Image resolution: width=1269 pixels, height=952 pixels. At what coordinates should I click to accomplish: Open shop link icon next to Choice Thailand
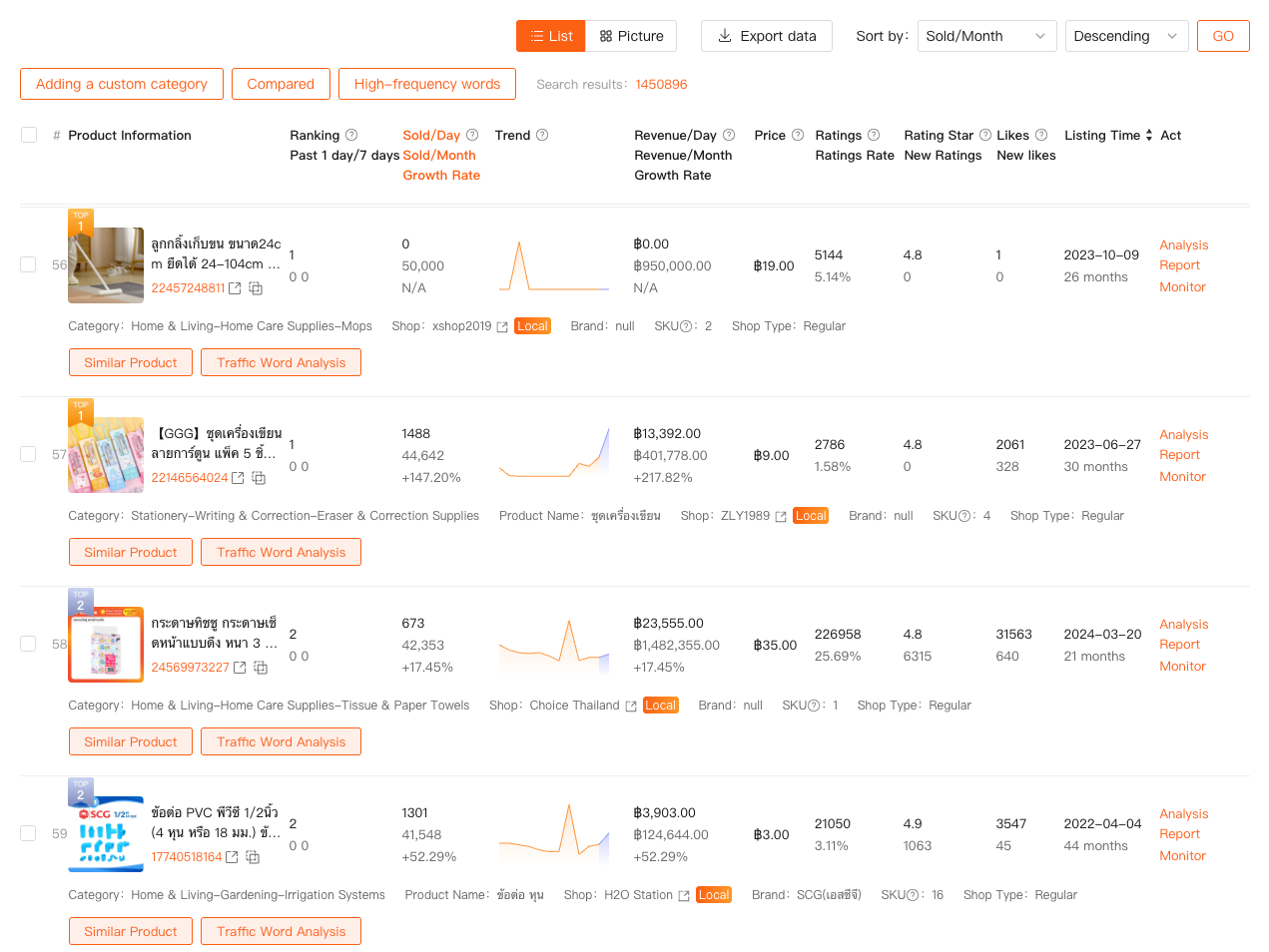(631, 707)
